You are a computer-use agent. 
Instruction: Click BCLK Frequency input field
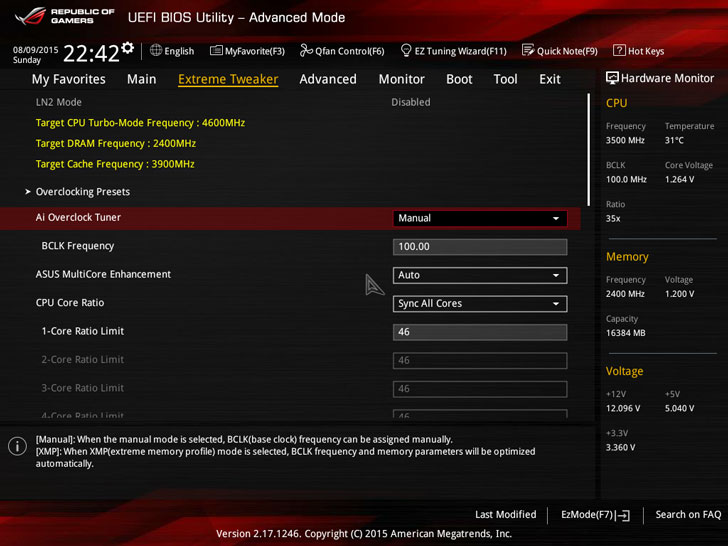pos(480,247)
